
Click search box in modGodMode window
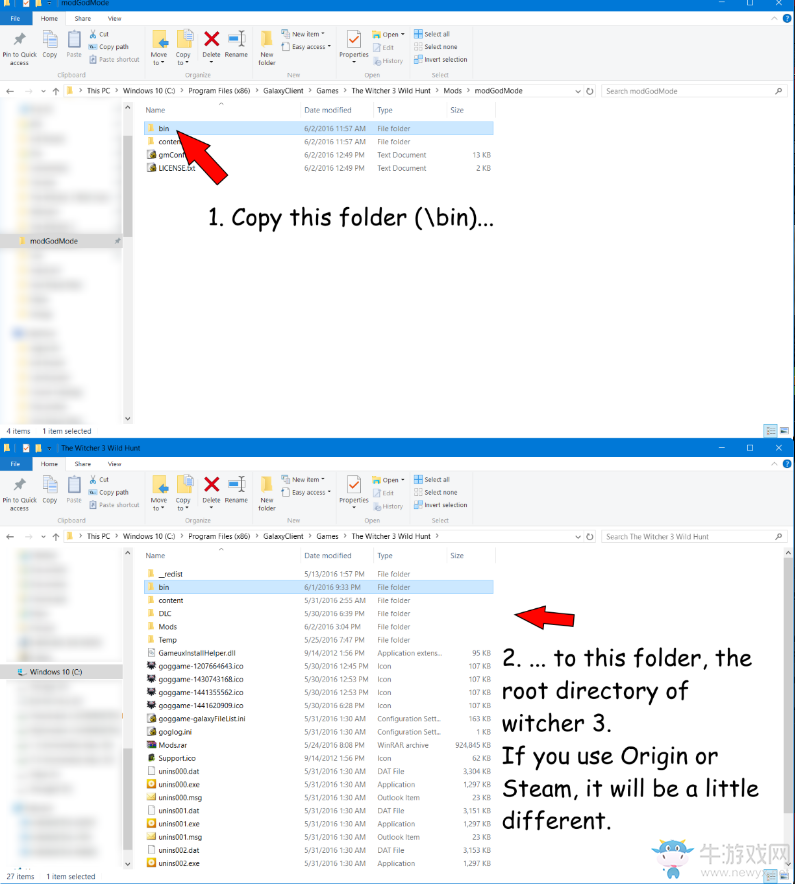[x=694, y=91]
